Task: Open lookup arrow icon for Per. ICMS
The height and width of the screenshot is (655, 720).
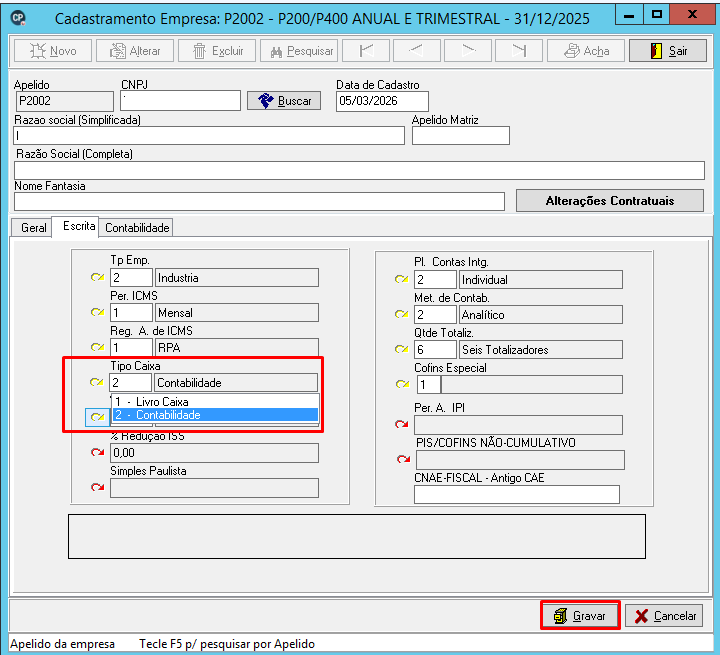Action: click(97, 312)
